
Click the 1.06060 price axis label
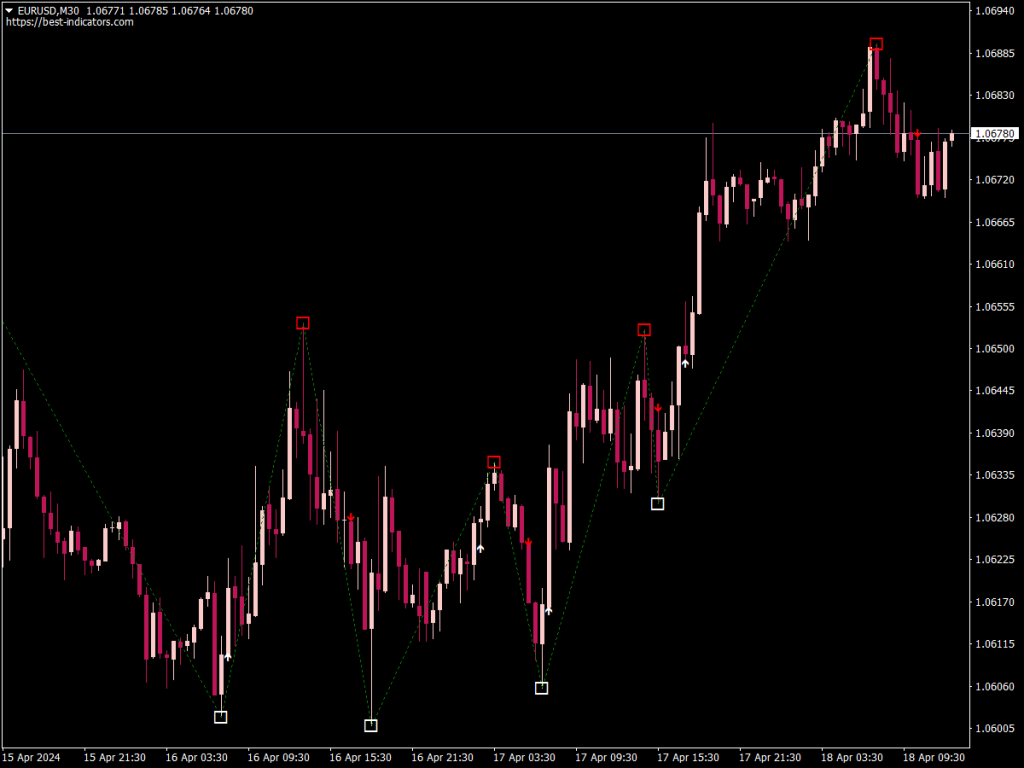pyautogui.click(x=995, y=686)
